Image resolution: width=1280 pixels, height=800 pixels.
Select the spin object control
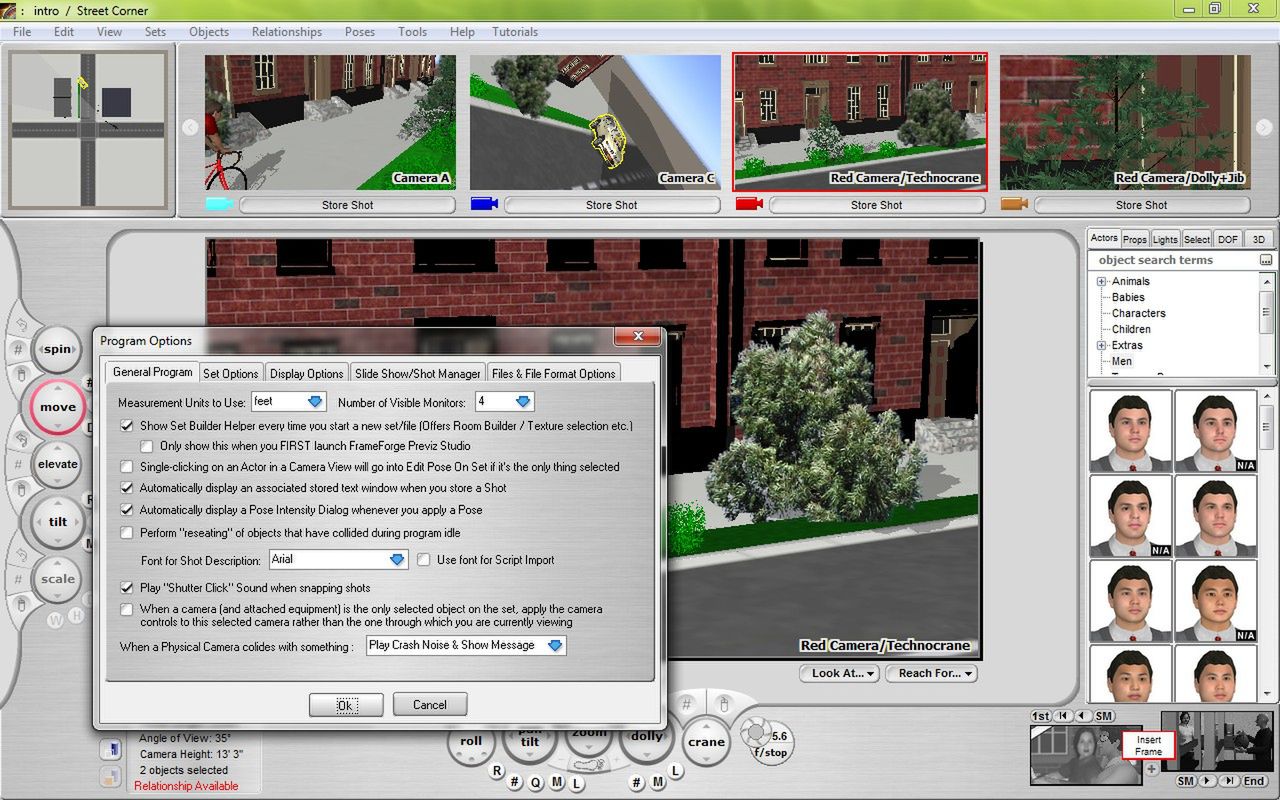[58, 349]
